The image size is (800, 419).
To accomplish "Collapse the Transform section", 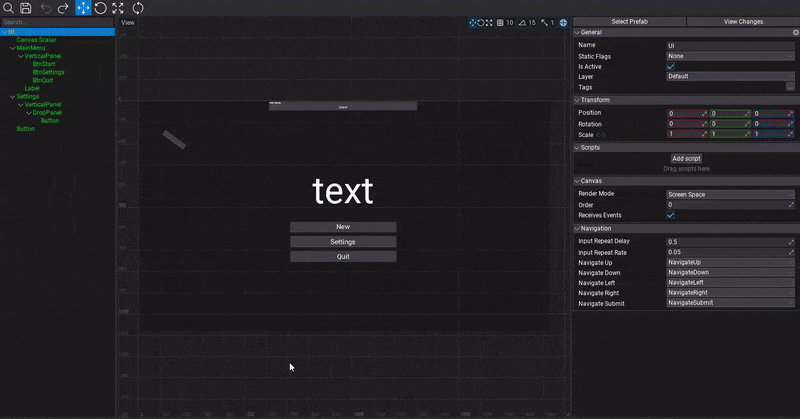I will click(577, 100).
